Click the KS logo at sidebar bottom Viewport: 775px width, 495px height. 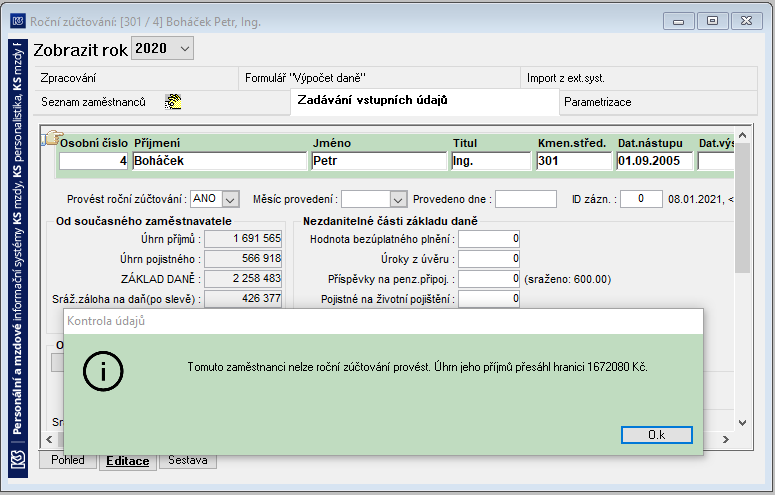[18, 461]
